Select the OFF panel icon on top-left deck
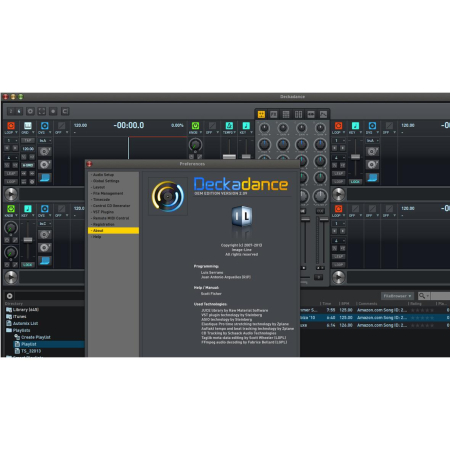The image size is (450, 450). 61,126
